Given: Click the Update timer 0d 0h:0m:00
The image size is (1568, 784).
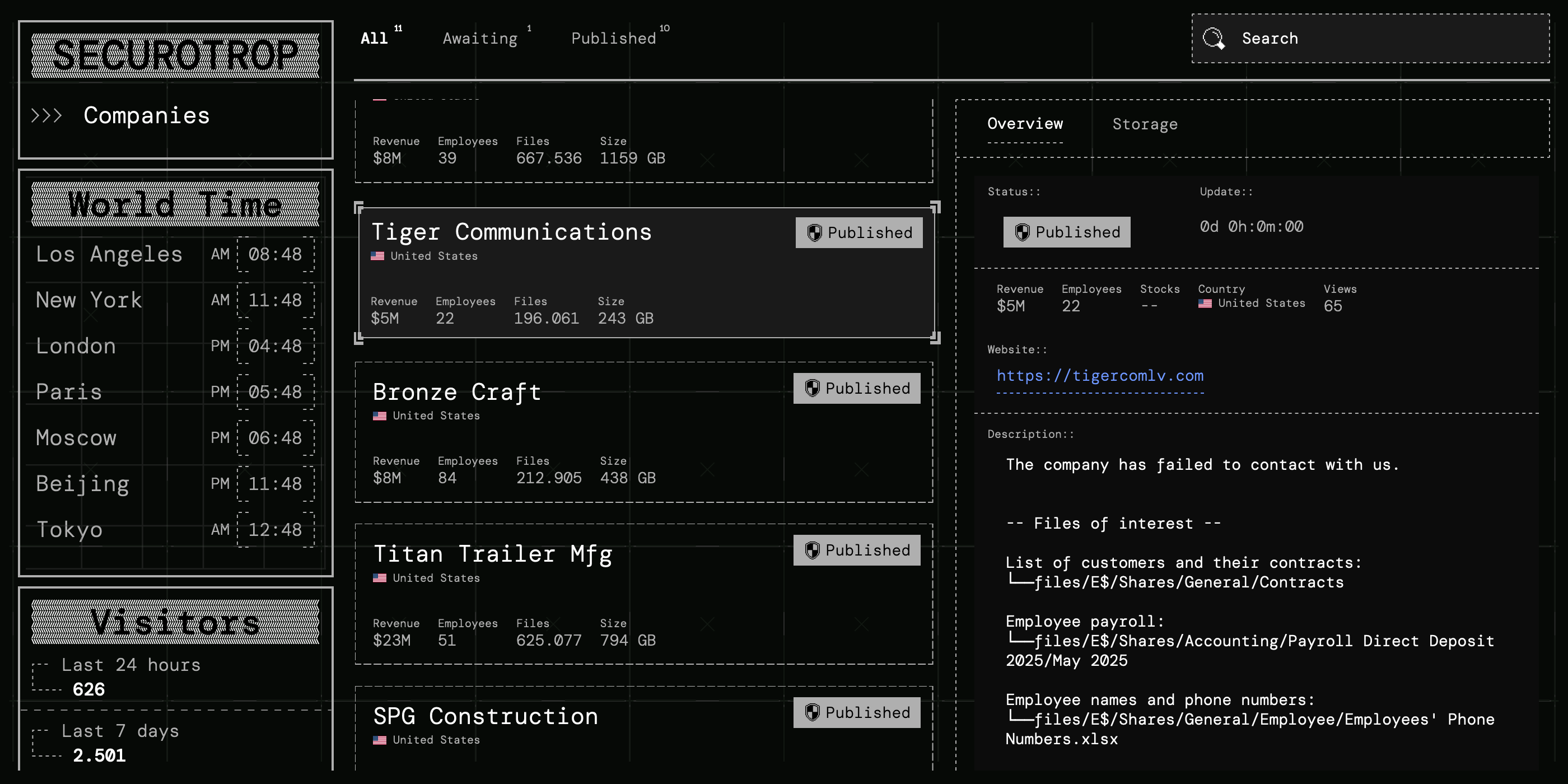Looking at the screenshot, I should tap(1252, 226).
